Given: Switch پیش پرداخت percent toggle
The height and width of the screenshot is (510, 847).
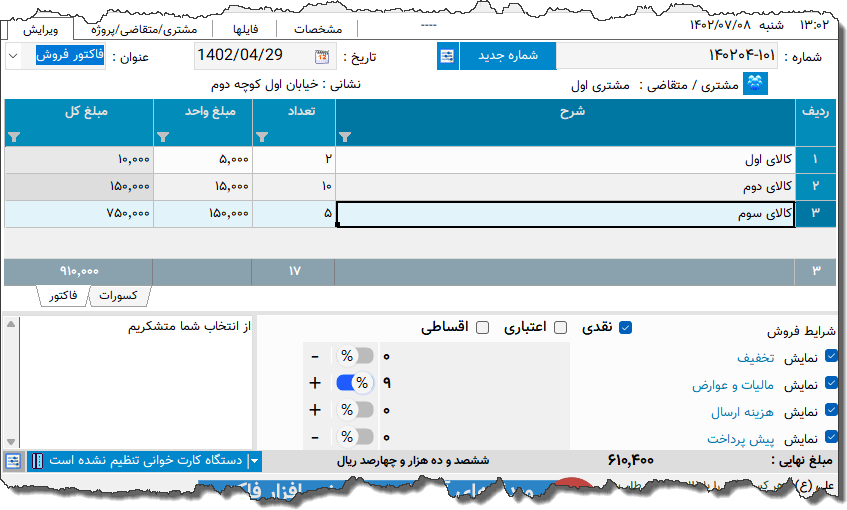Looking at the screenshot, I should coord(355,437).
